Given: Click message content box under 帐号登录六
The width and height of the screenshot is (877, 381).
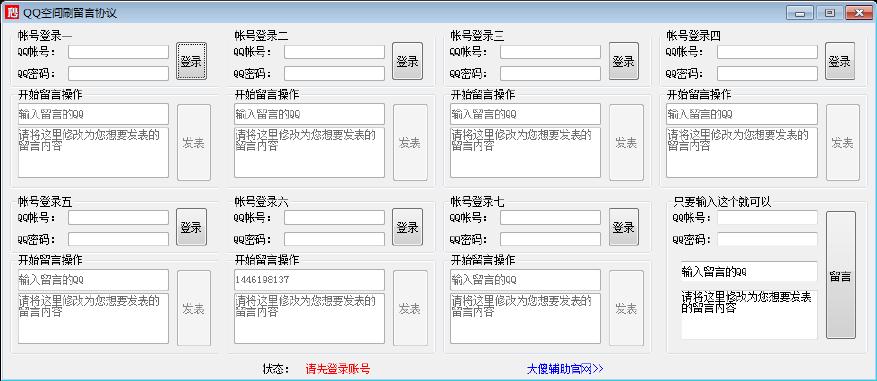Looking at the screenshot, I should pyautogui.click(x=309, y=318).
